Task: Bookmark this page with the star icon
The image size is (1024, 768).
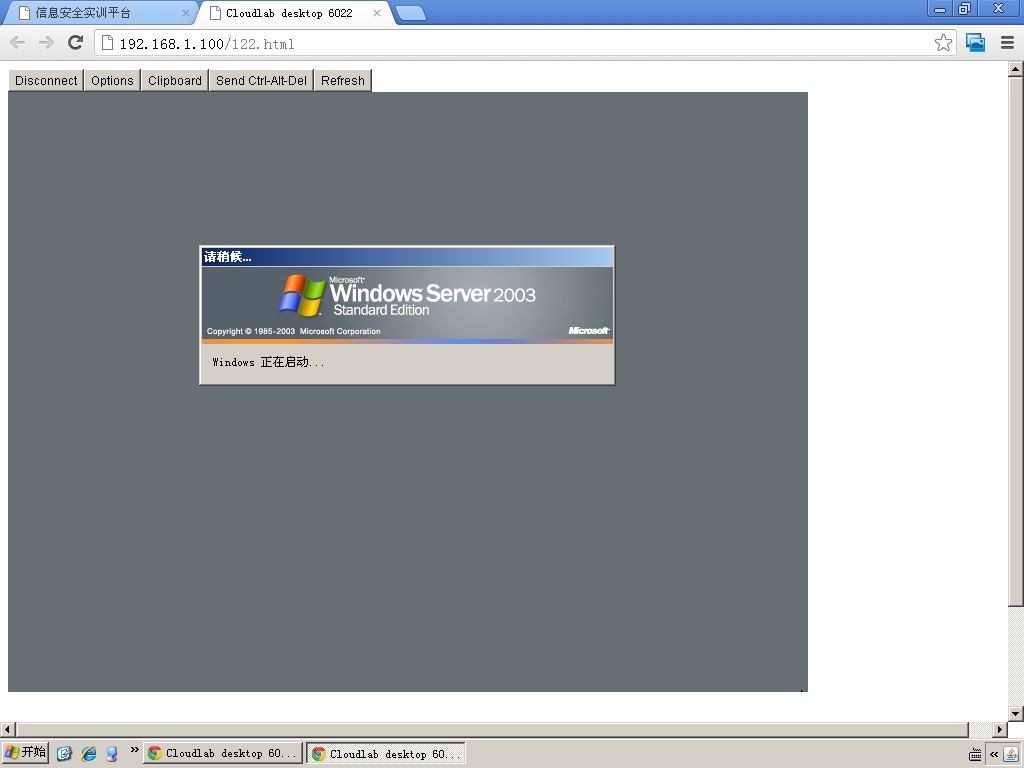Action: tap(943, 43)
